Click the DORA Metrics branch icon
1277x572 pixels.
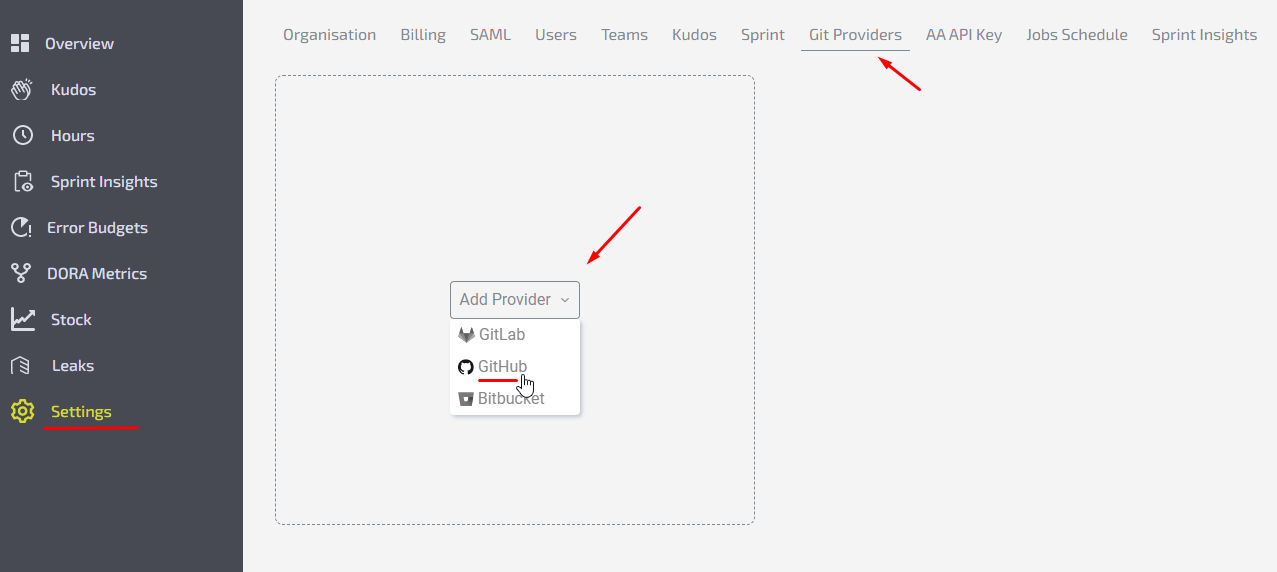(x=22, y=273)
